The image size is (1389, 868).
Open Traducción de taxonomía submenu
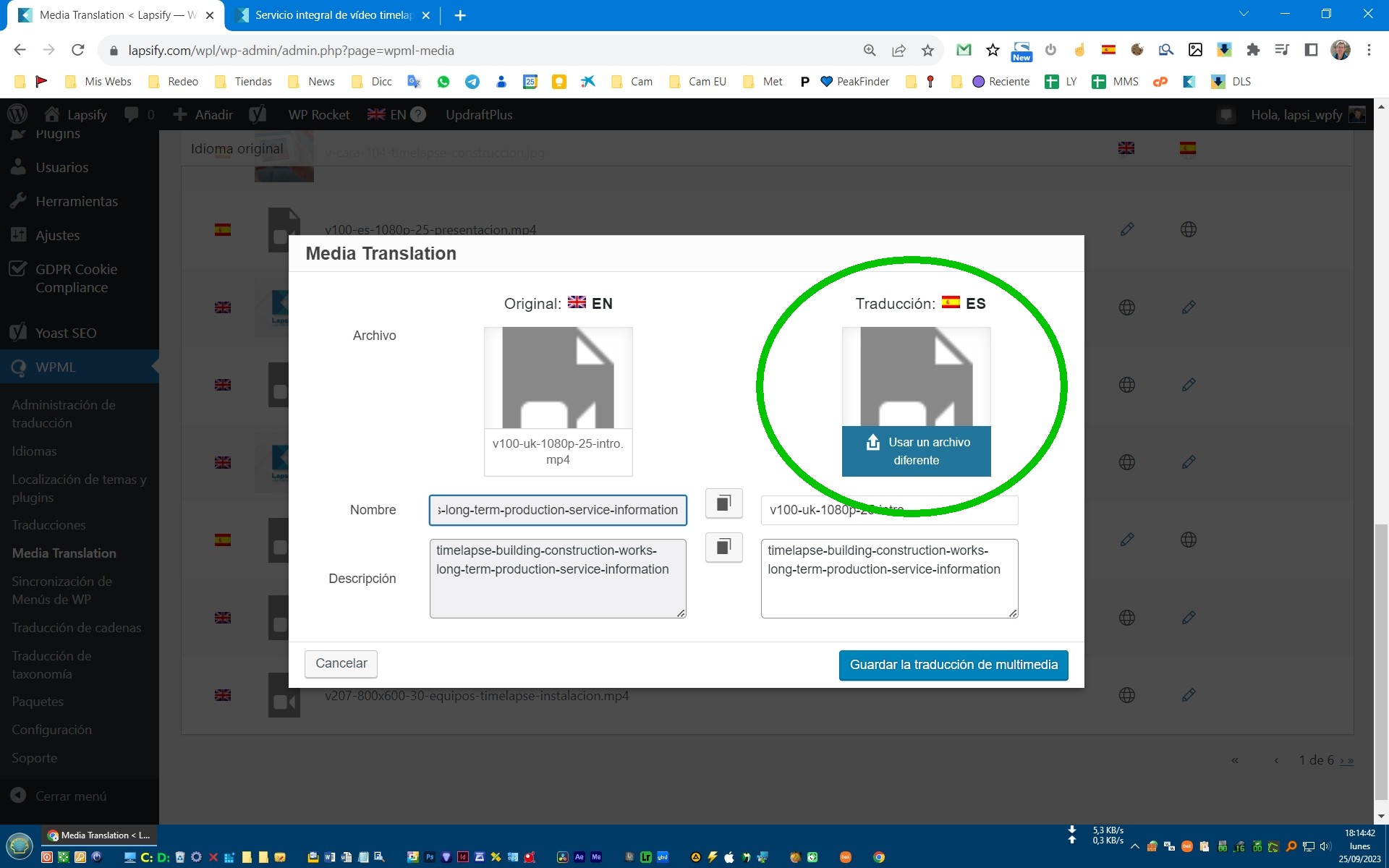click(52, 665)
